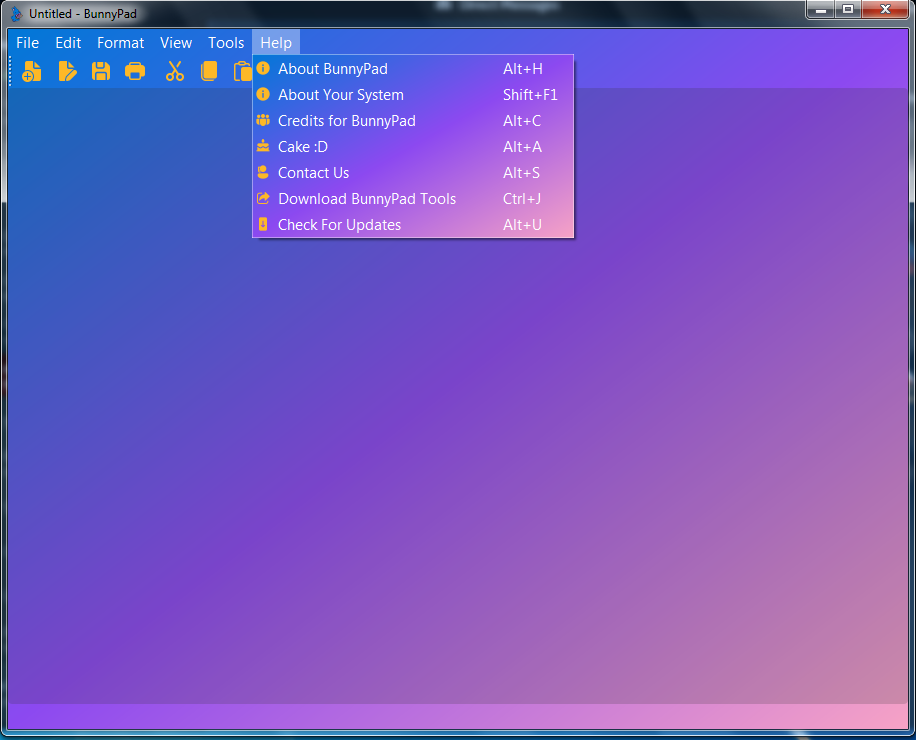Open the Format menu
Viewport: 916px width, 740px height.
pos(120,43)
